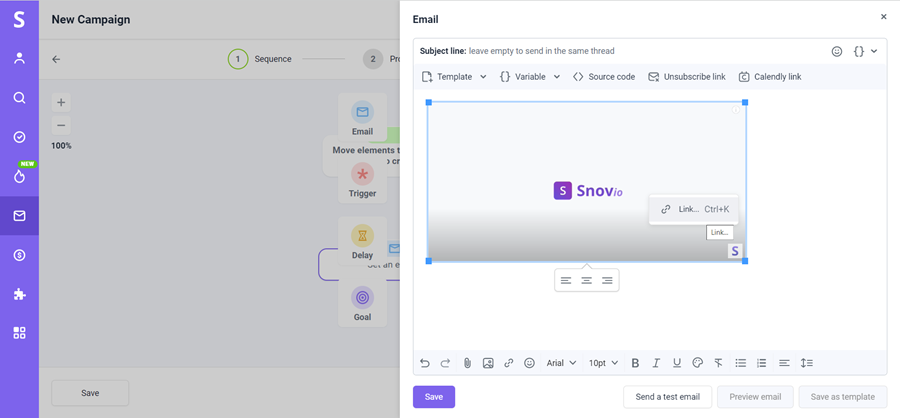This screenshot has width=900, height=418.
Task: Clear formatting with strikethrough T icon
Action: (x=718, y=363)
